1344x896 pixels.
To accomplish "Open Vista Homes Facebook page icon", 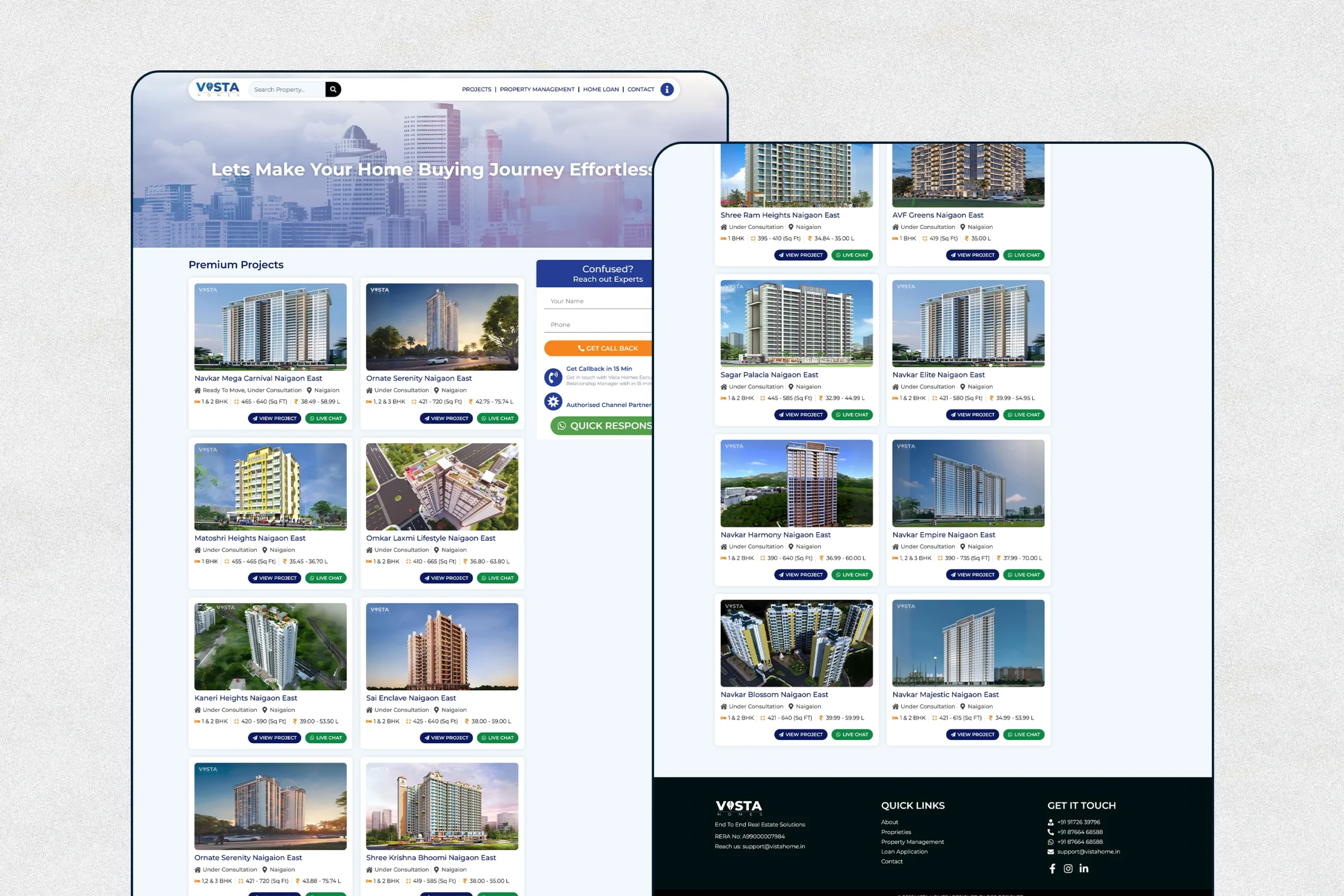I will 1052,868.
